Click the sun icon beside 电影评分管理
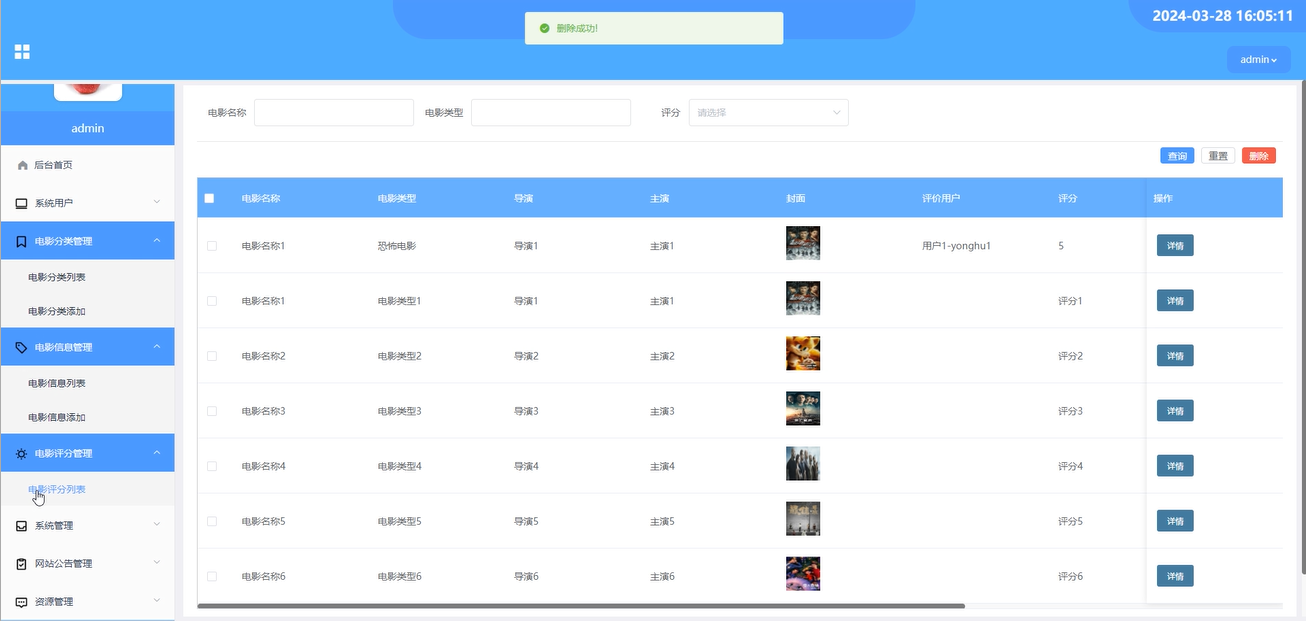The image size is (1306, 621). (22, 453)
